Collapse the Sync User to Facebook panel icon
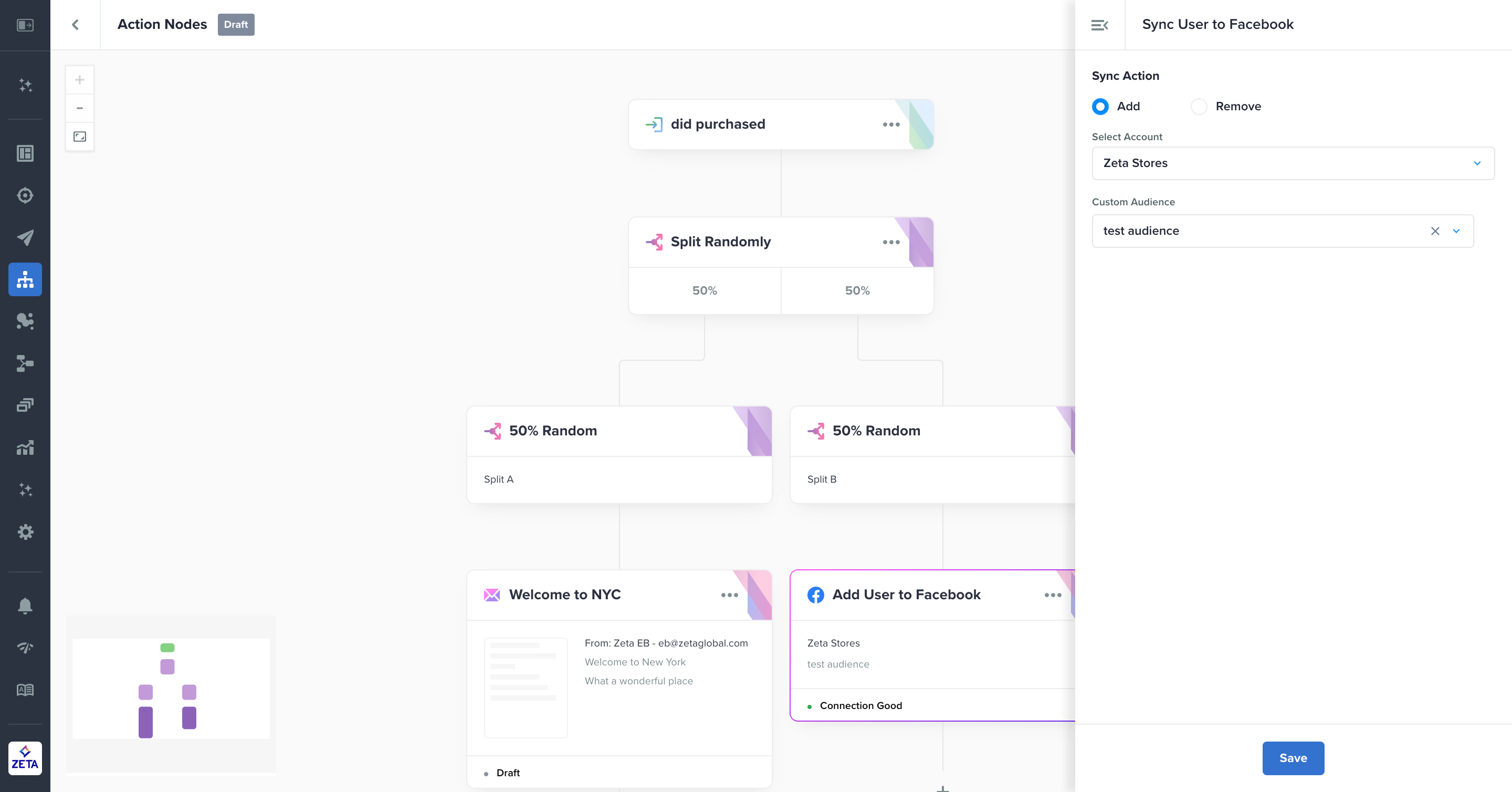The height and width of the screenshot is (792, 1512). coord(1099,25)
